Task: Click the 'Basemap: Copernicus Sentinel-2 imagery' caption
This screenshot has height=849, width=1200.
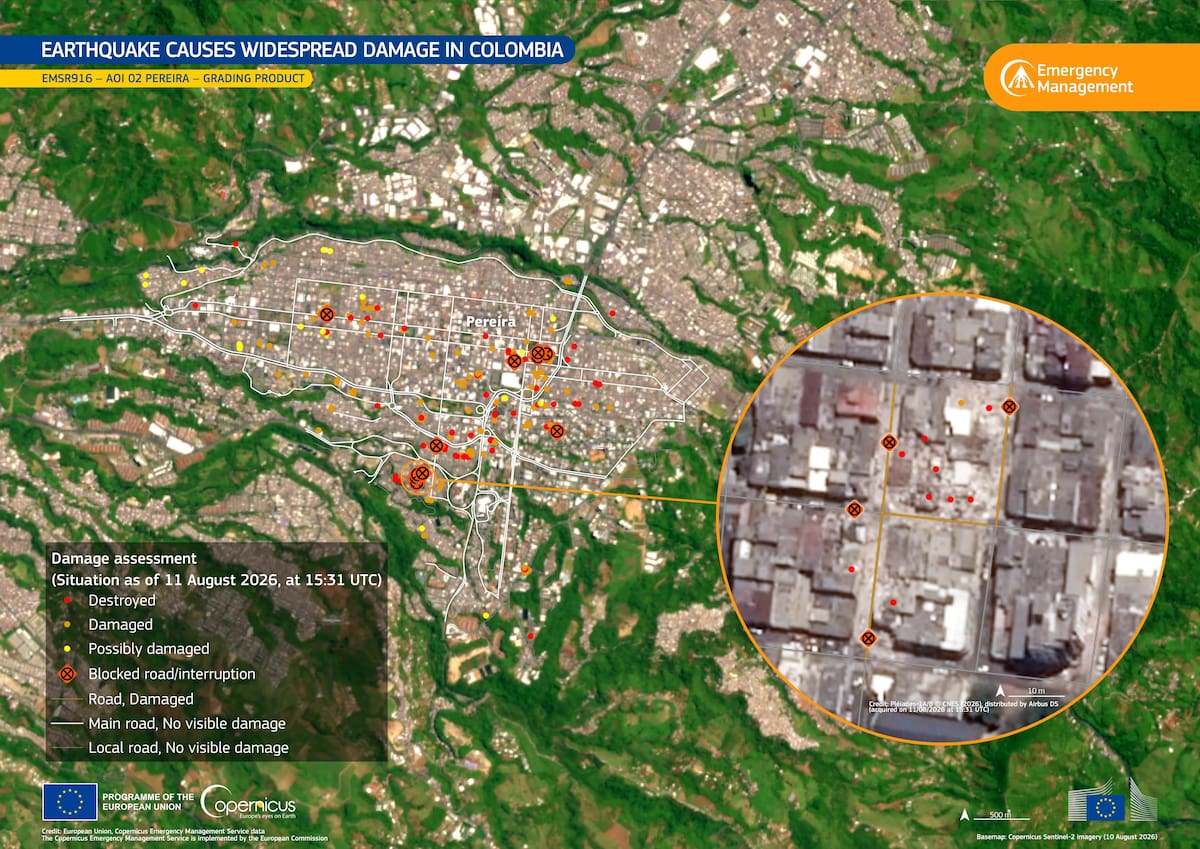Action: 1067,835
